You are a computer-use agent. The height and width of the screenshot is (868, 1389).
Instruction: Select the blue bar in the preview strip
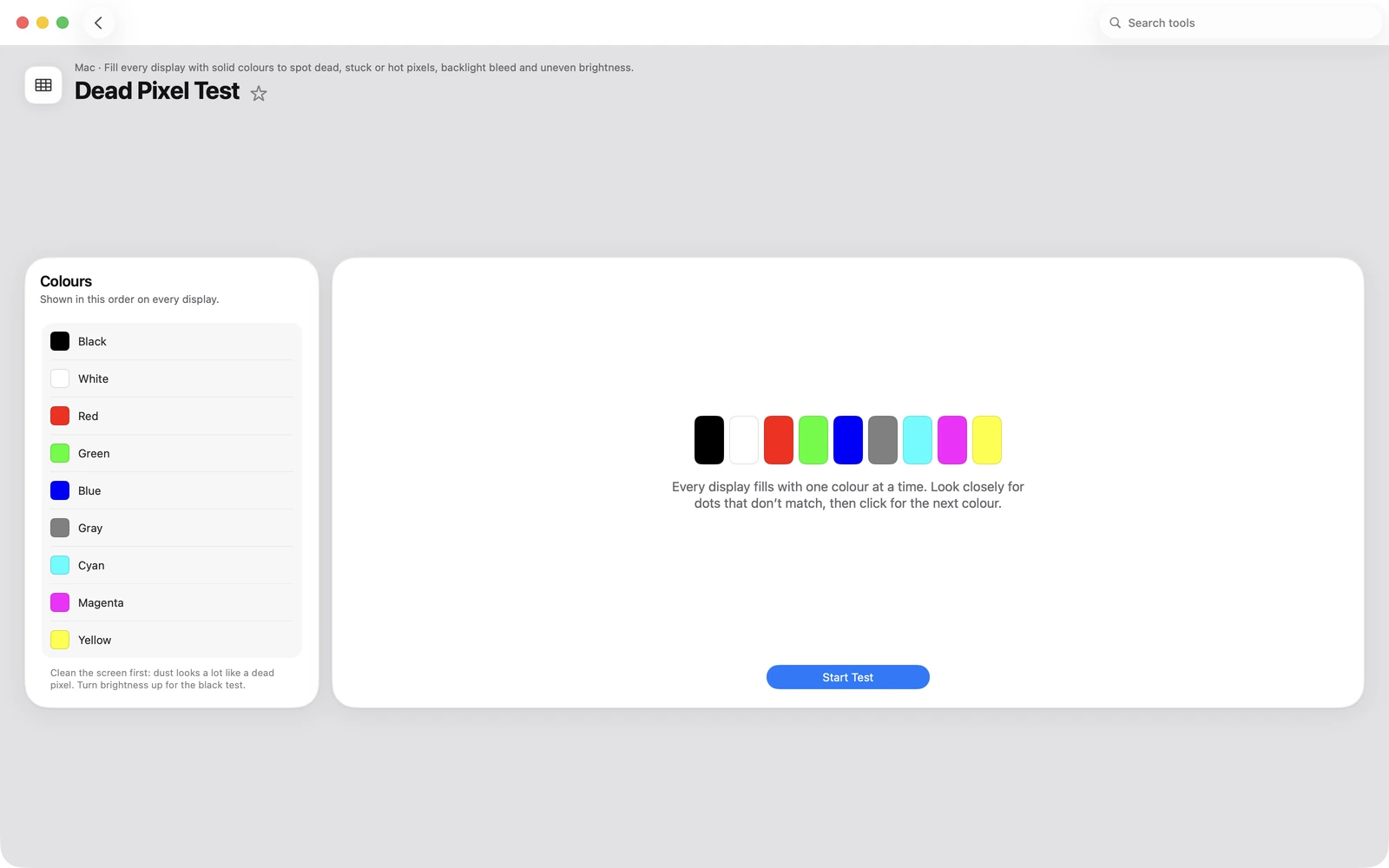click(x=848, y=440)
